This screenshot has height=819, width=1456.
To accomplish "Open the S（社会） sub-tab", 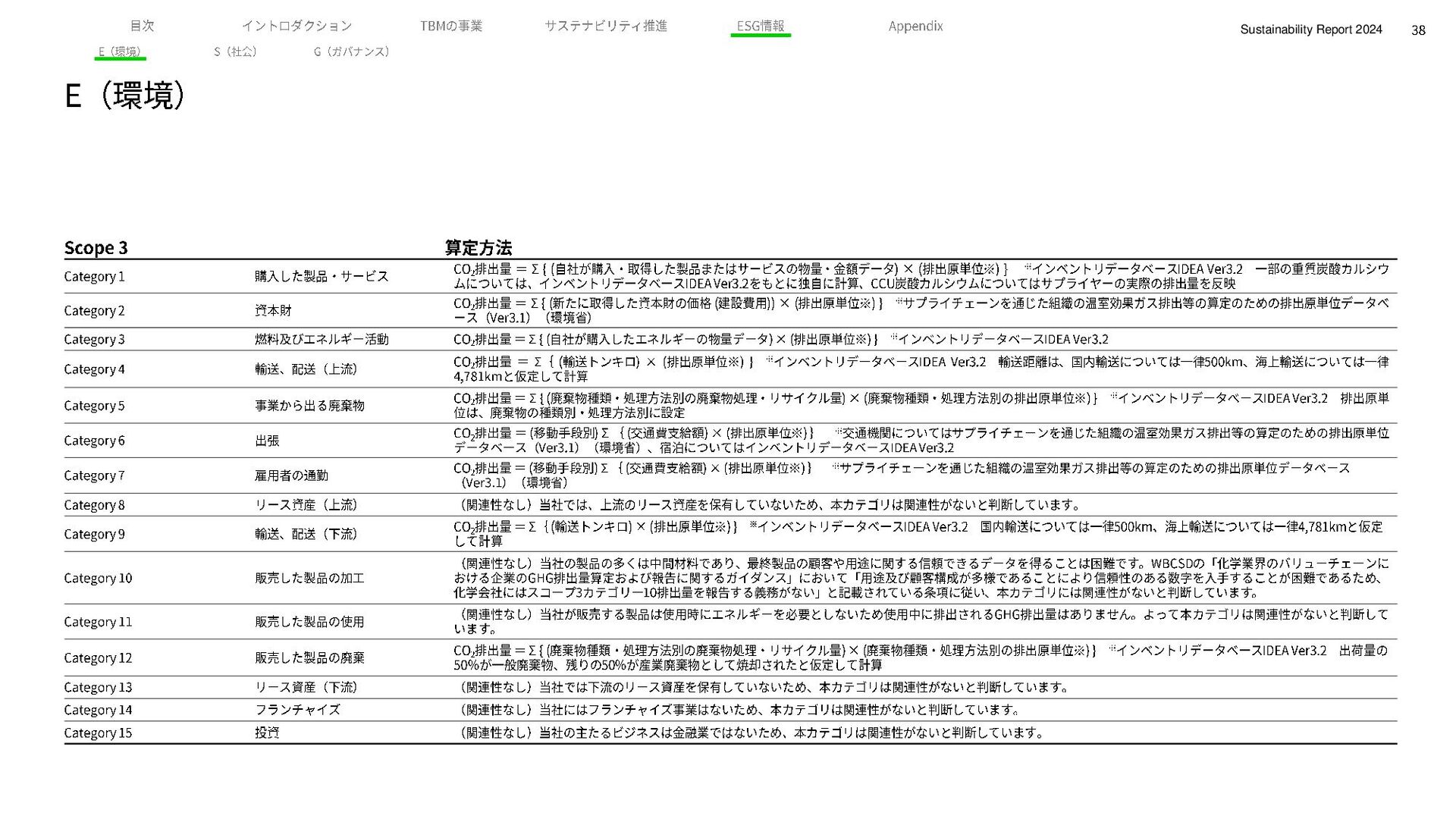I will (x=235, y=52).
